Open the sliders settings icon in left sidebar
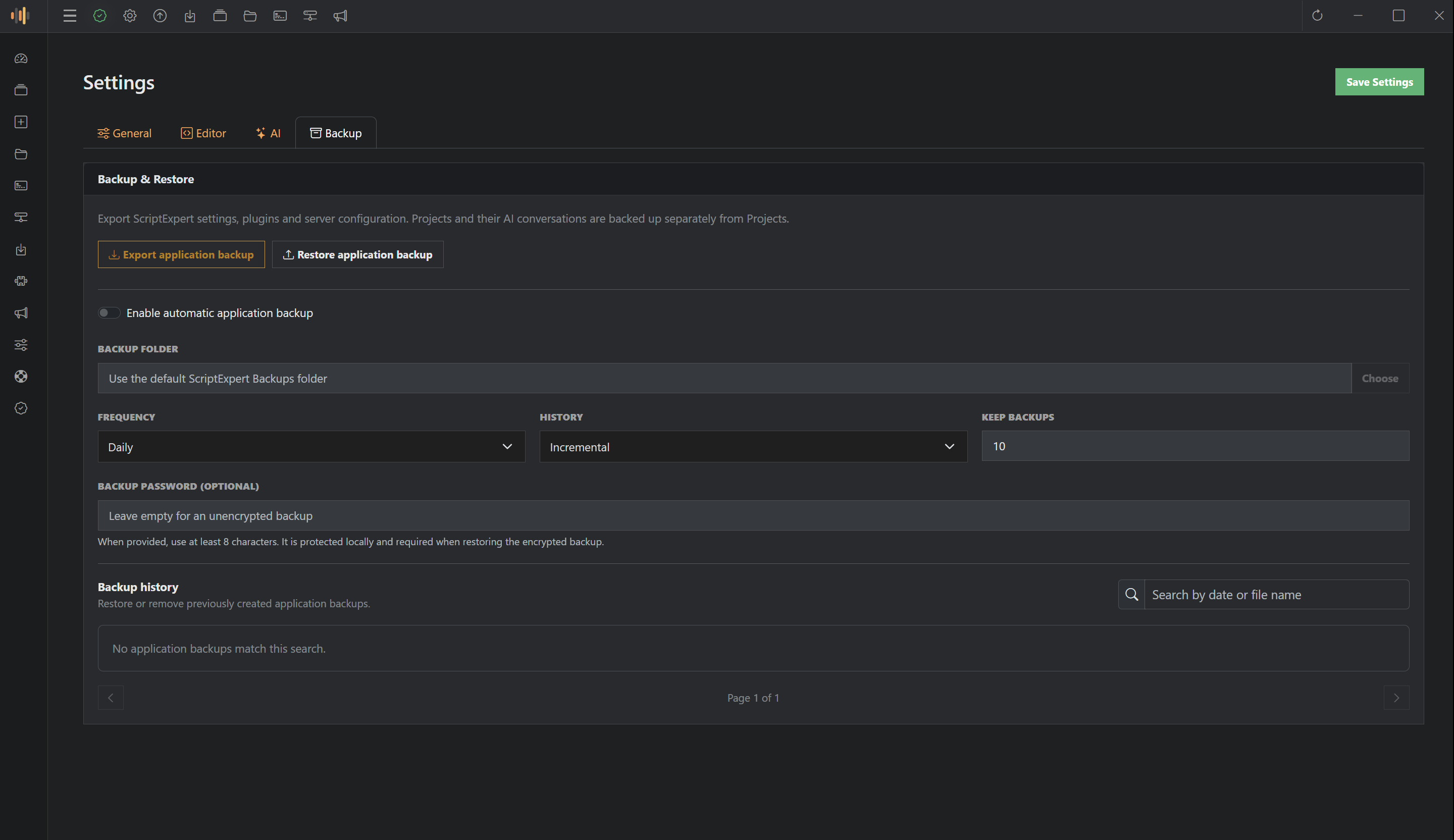Image resolution: width=1454 pixels, height=840 pixels. tap(21, 345)
